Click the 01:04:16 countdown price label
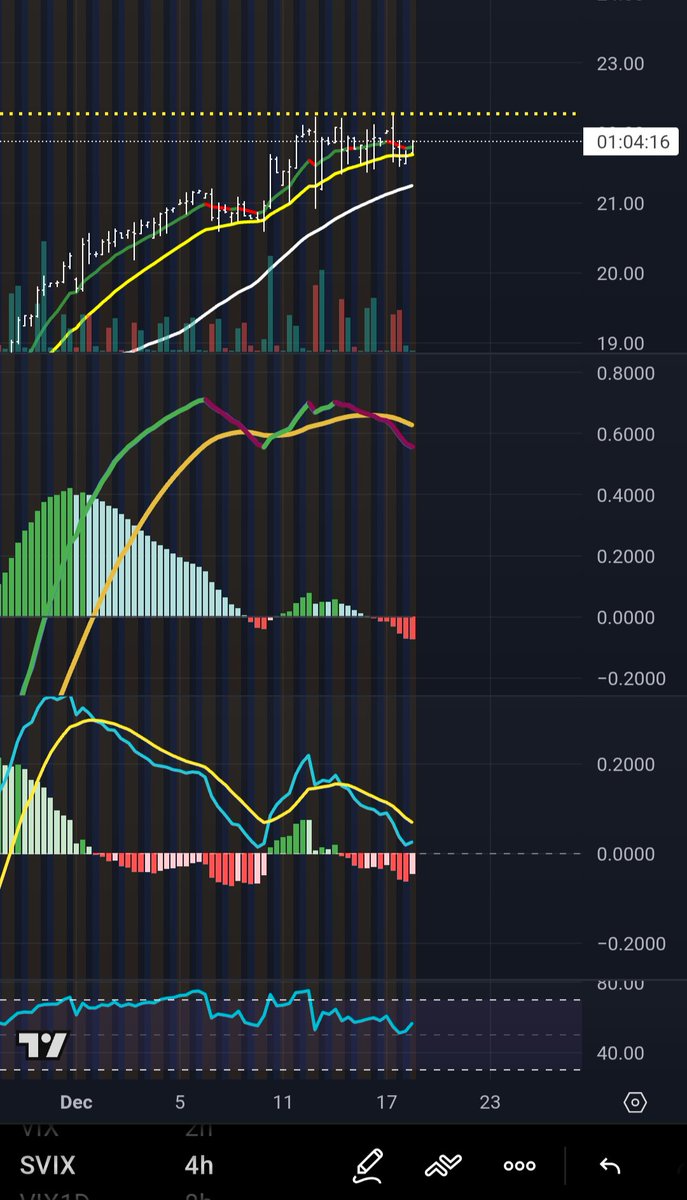The height and width of the screenshot is (1200, 687). (632, 142)
